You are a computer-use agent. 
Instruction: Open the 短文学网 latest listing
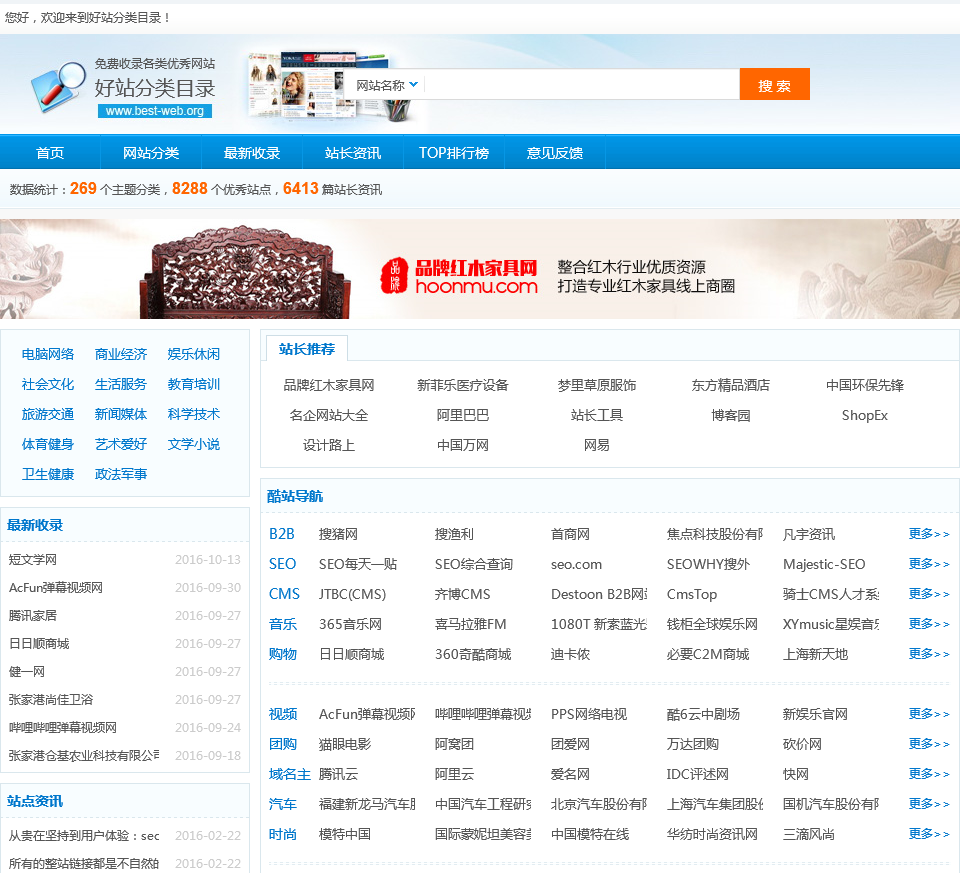[33, 560]
